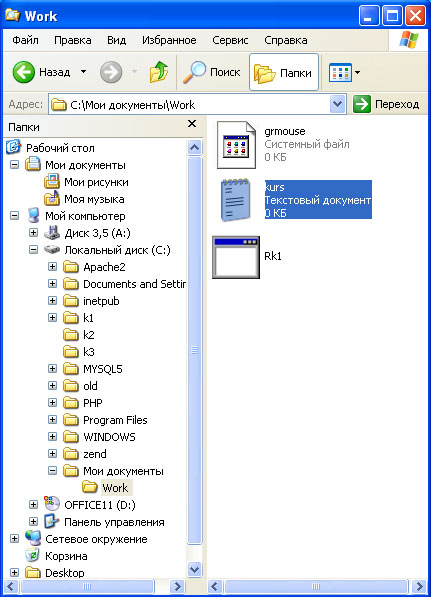
Task: Click the grmouse file name
Action: click(x=285, y=131)
